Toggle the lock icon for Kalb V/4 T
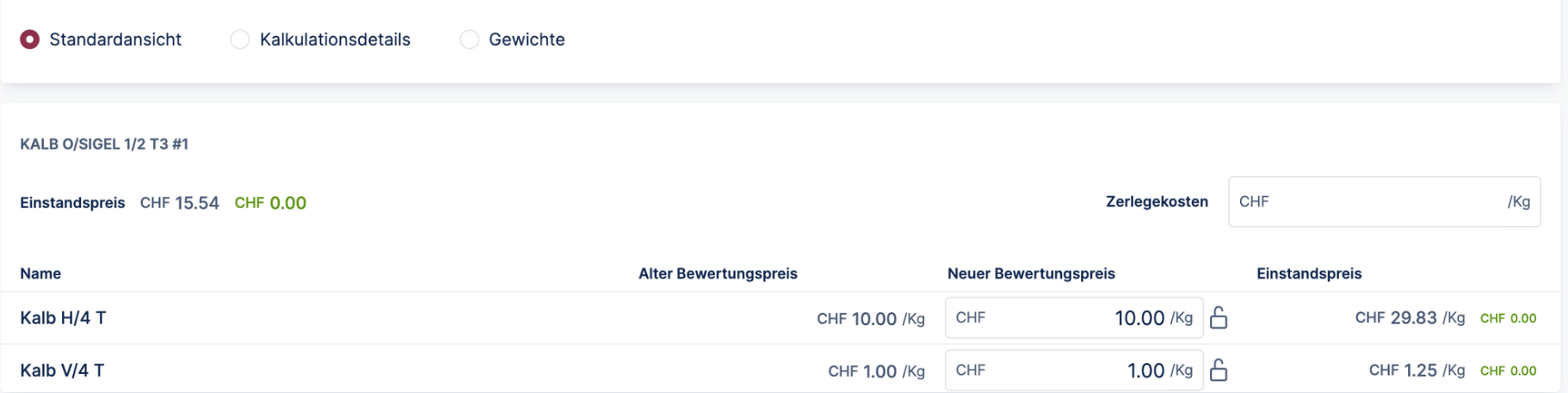Screen dimensions: 1568x393 1218,371
